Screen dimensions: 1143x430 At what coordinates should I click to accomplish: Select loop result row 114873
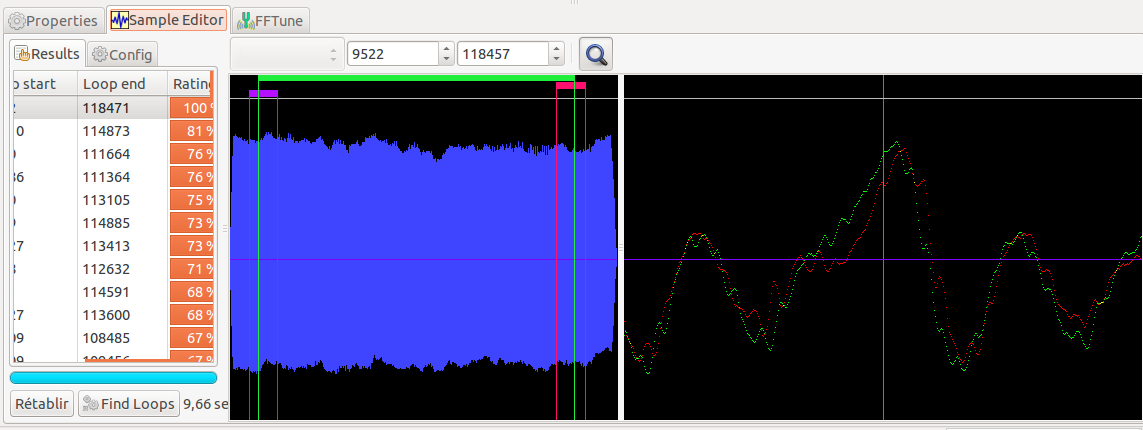pos(113,131)
